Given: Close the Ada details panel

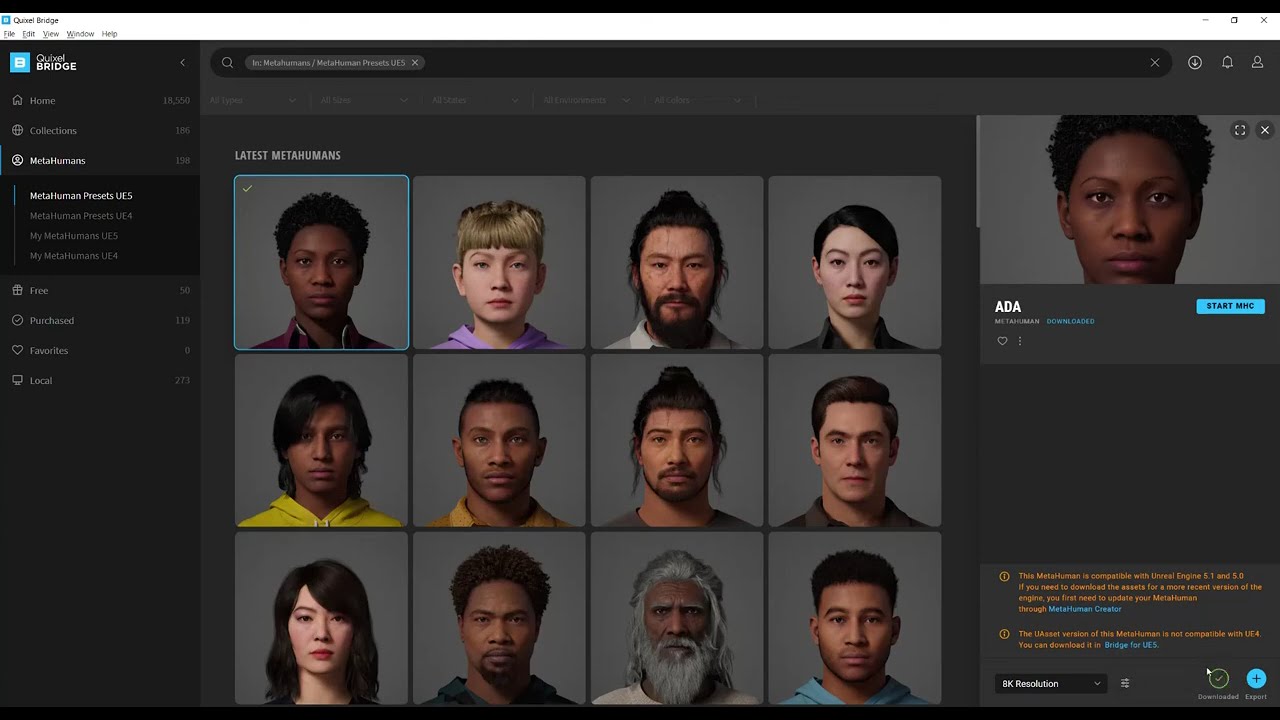Looking at the screenshot, I should coord(1265,130).
